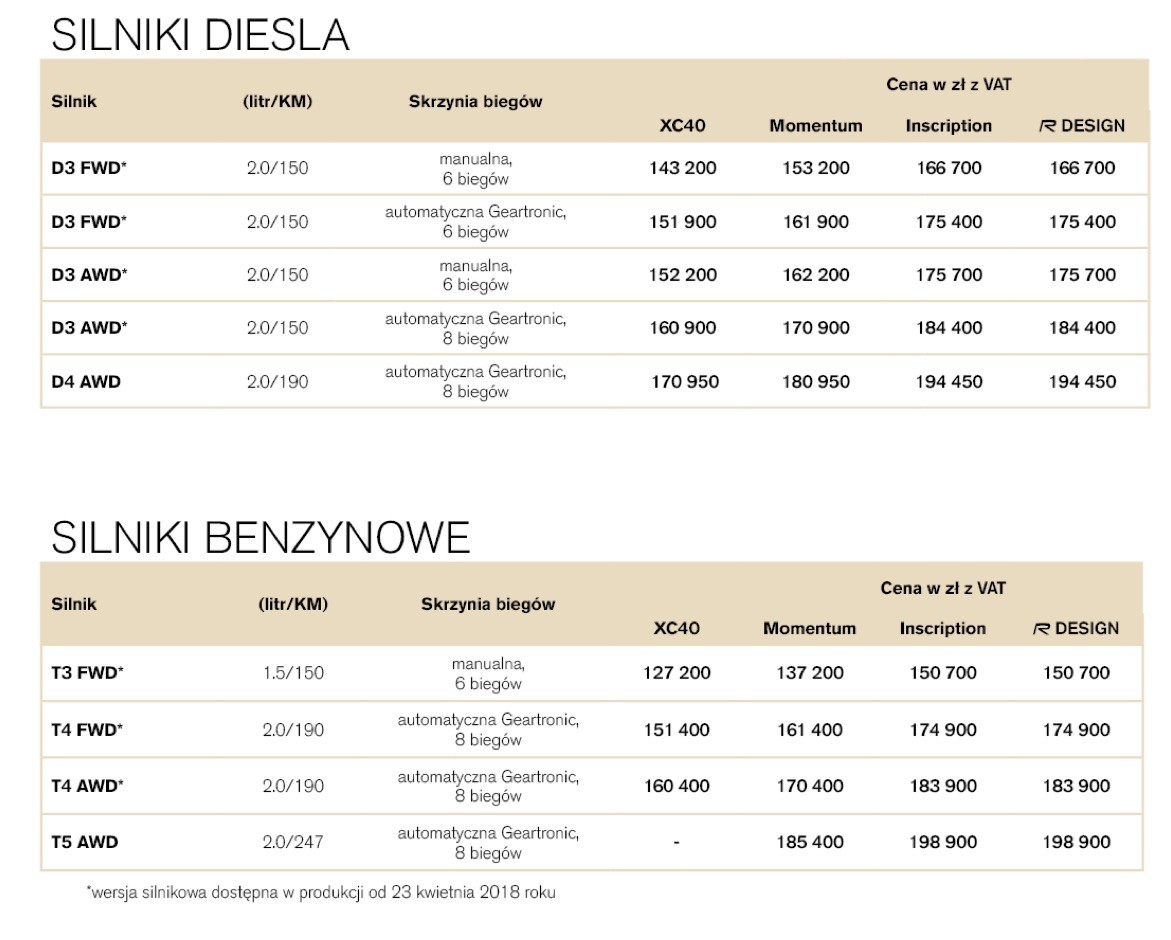Screen dimensions: 1171x940
Task: Click the footnote about 23 kwietnia 2018
Action: 320,892
